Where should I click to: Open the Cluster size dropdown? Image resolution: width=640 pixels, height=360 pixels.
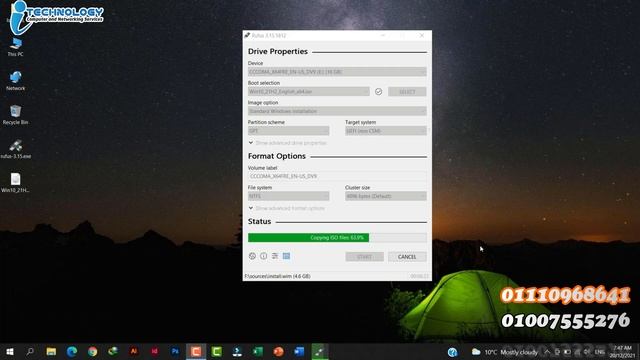[386, 196]
